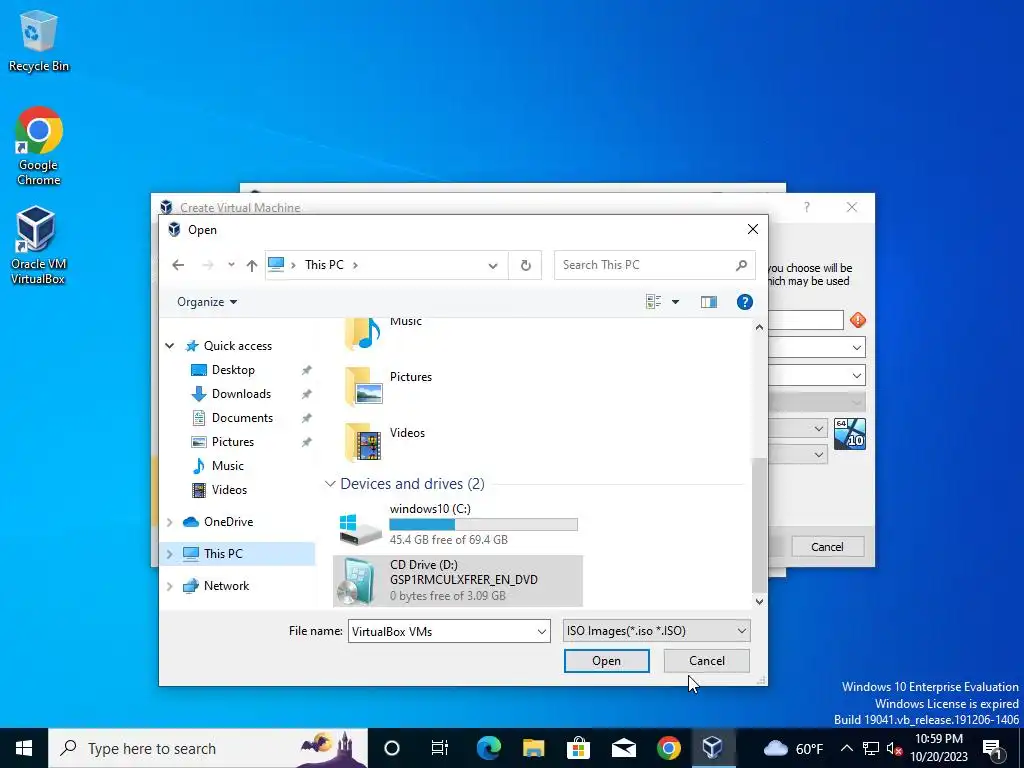Open the Recycle Bin desktop icon
Screen dimensions: 1024x768
click(x=39, y=40)
